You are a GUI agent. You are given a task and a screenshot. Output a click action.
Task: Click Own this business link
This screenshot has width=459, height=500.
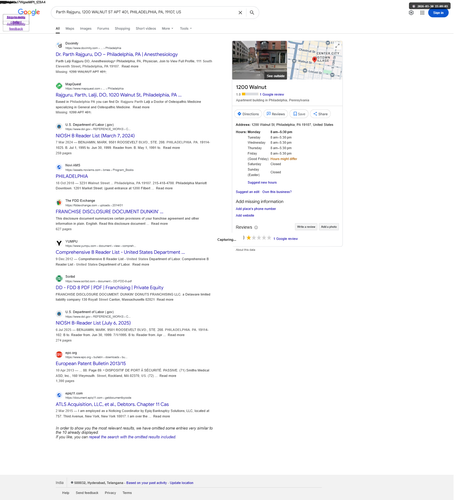click(x=277, y=192)
